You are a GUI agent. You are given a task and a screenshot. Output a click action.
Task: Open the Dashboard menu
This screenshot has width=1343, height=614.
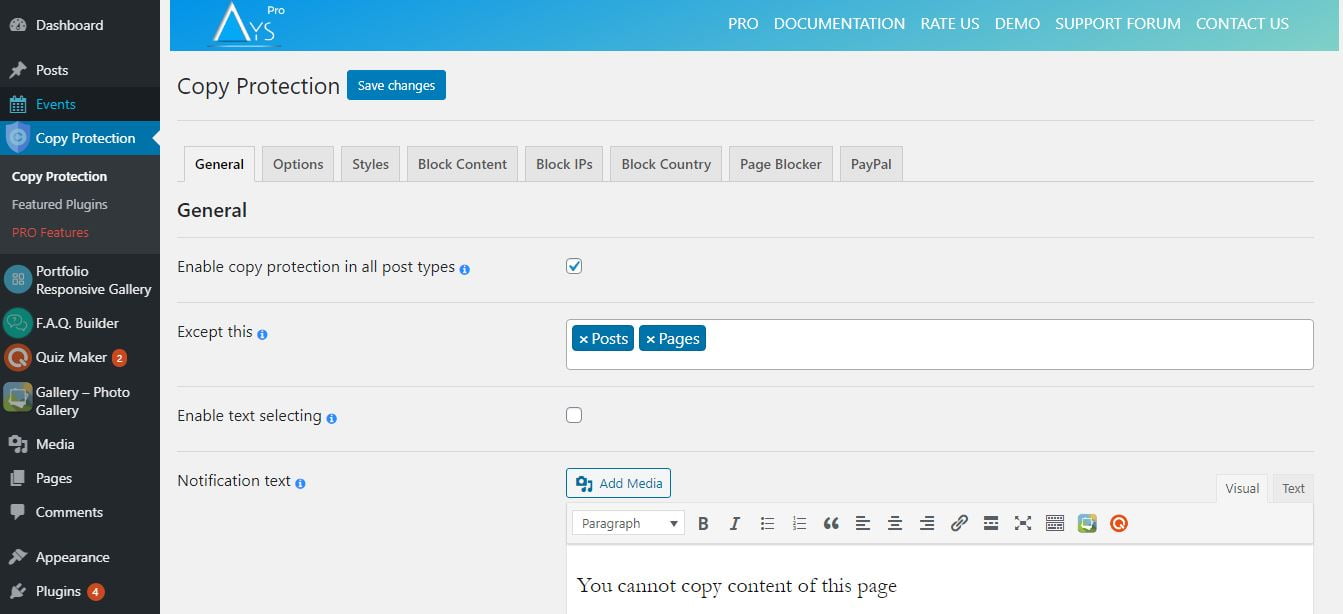(x=80, y=25)
